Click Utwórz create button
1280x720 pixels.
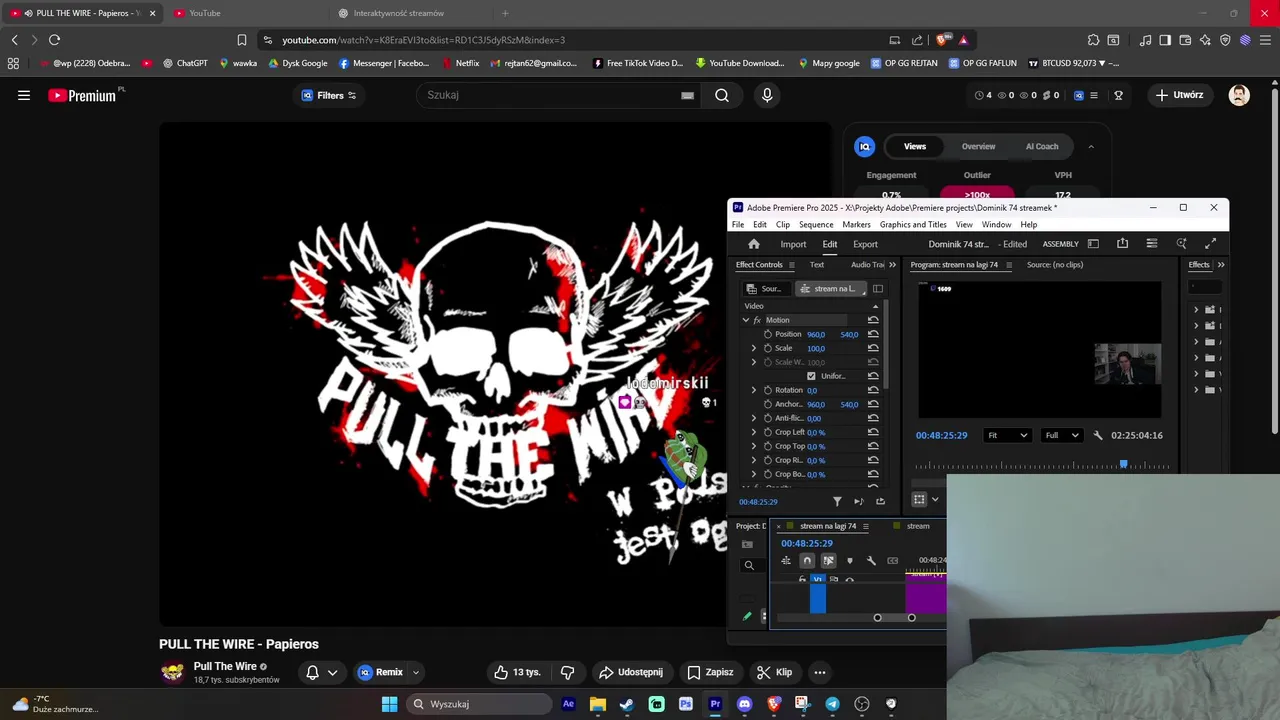pyautogui.click(x=1179, y=95)
